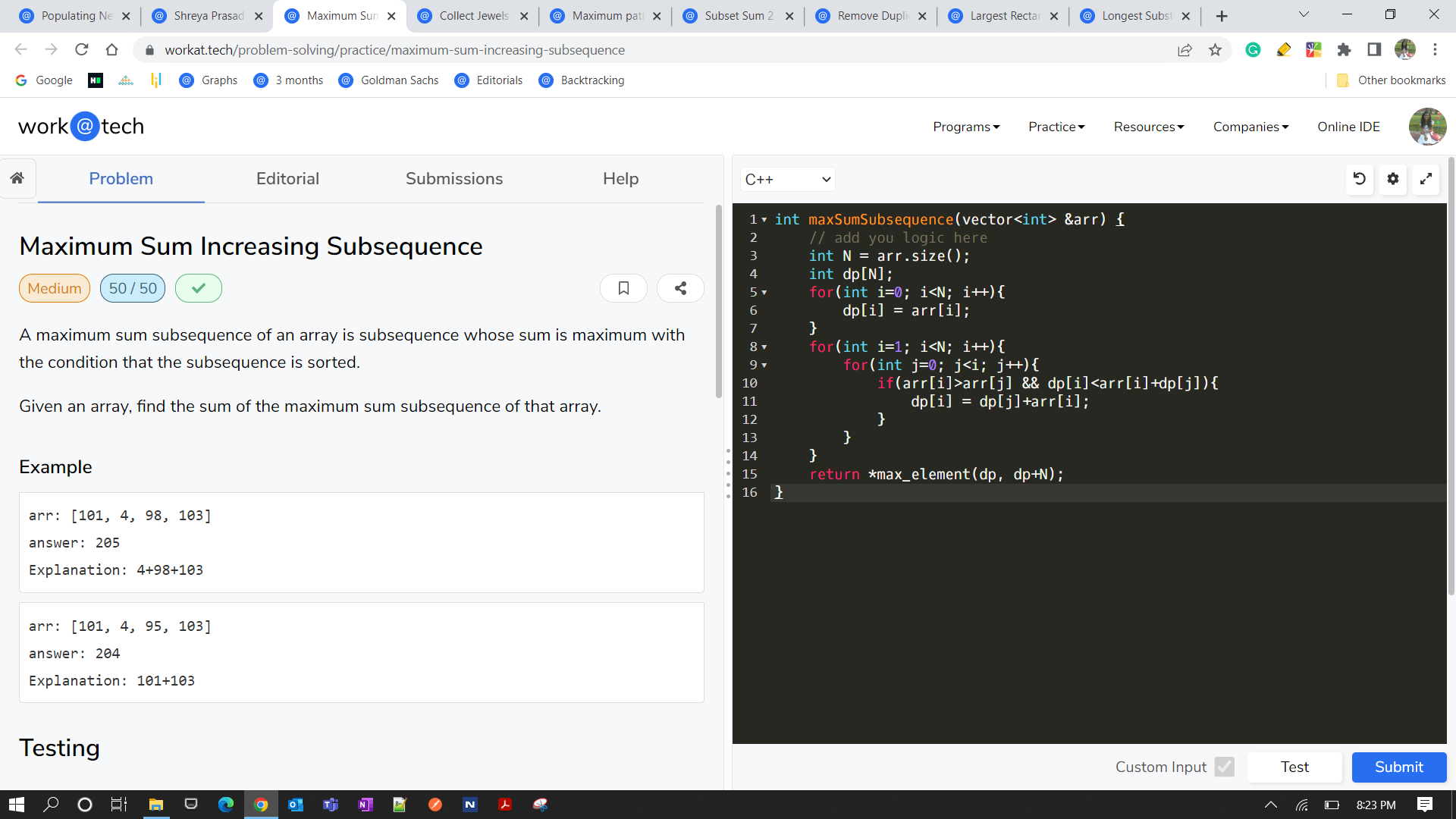Reset code with the undo arrow icon

point(1360,179)
